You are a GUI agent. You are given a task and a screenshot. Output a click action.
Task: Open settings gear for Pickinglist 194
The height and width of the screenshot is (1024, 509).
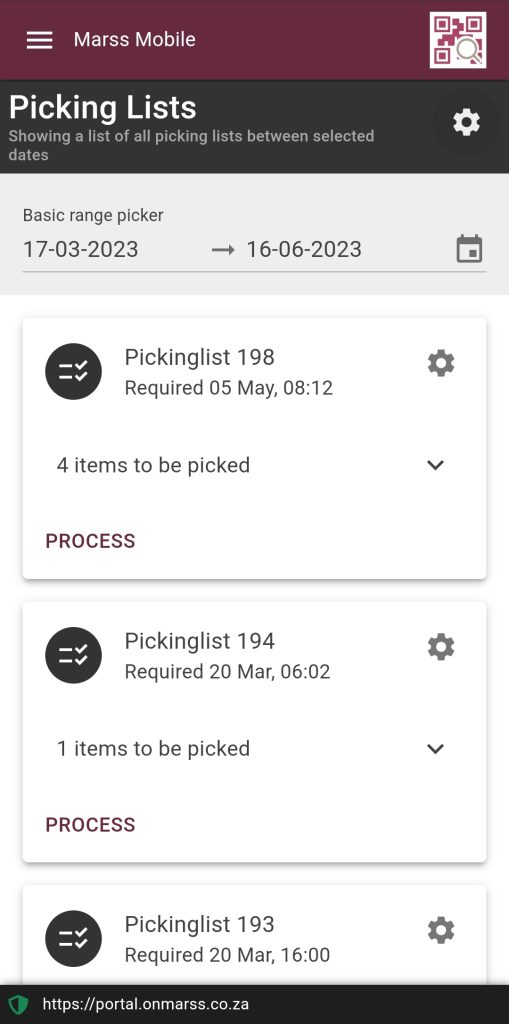[441, 647]
